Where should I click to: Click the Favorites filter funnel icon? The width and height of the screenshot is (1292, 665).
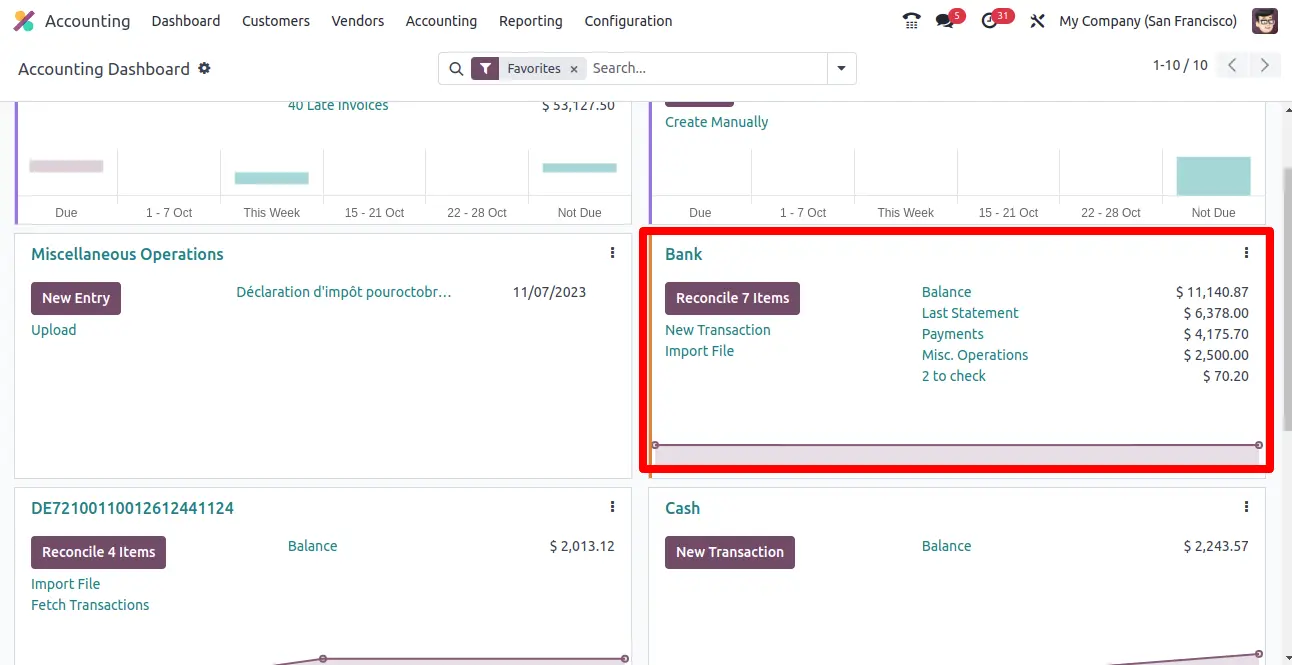coord(485,68)
